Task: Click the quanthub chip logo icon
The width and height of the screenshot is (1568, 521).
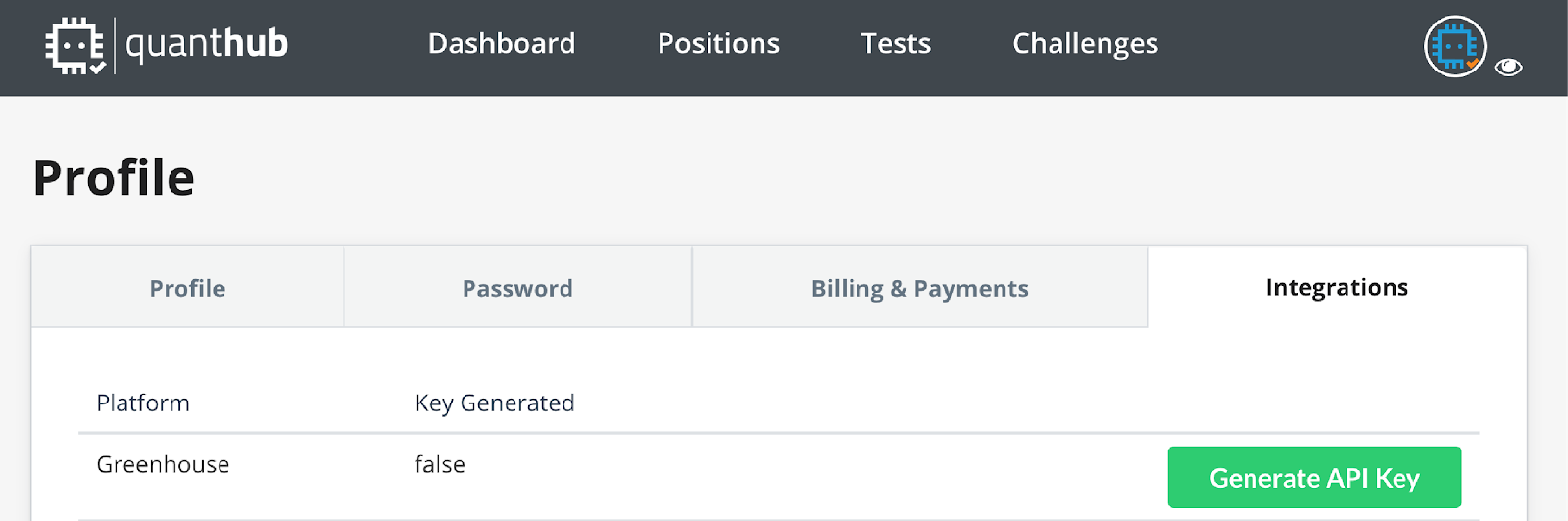Action: click(x=74, y=45)
